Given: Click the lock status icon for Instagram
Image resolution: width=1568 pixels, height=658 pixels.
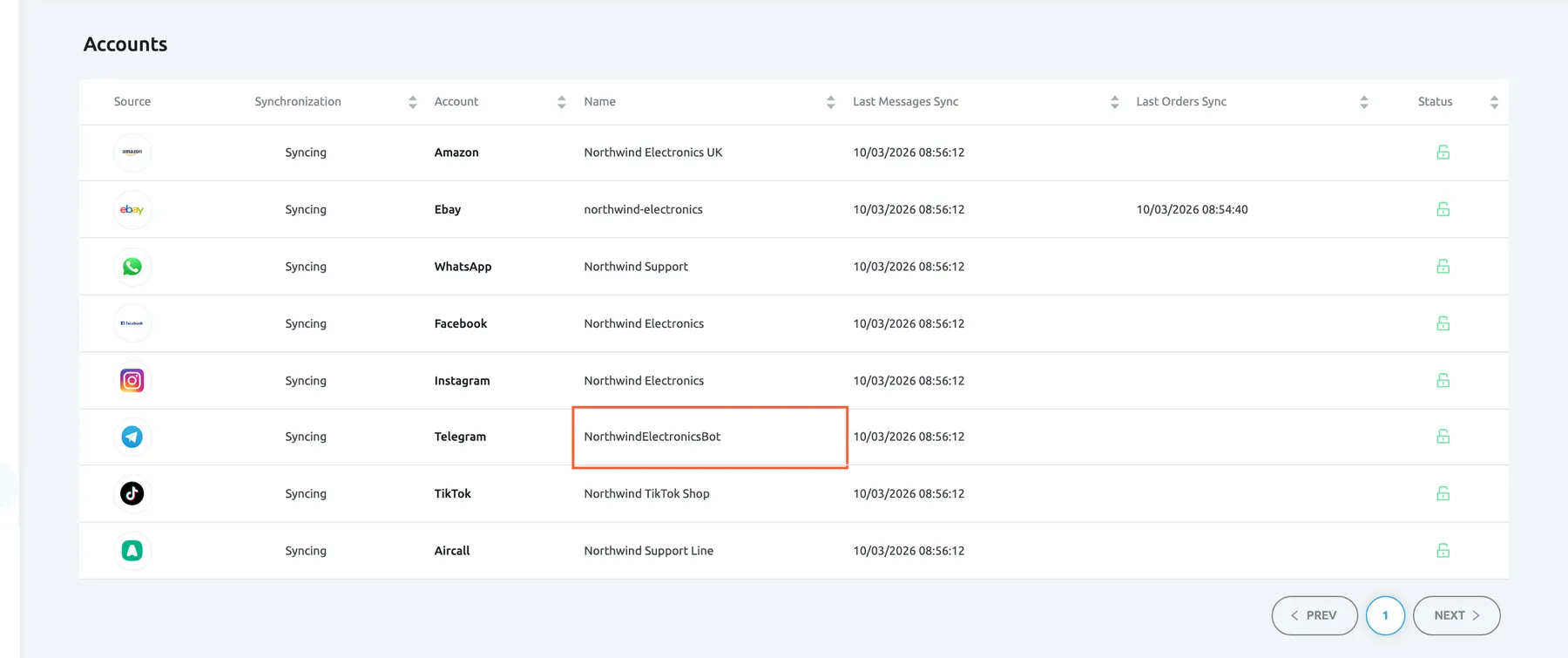Looking at the screenshot, I should point(1443,381).
